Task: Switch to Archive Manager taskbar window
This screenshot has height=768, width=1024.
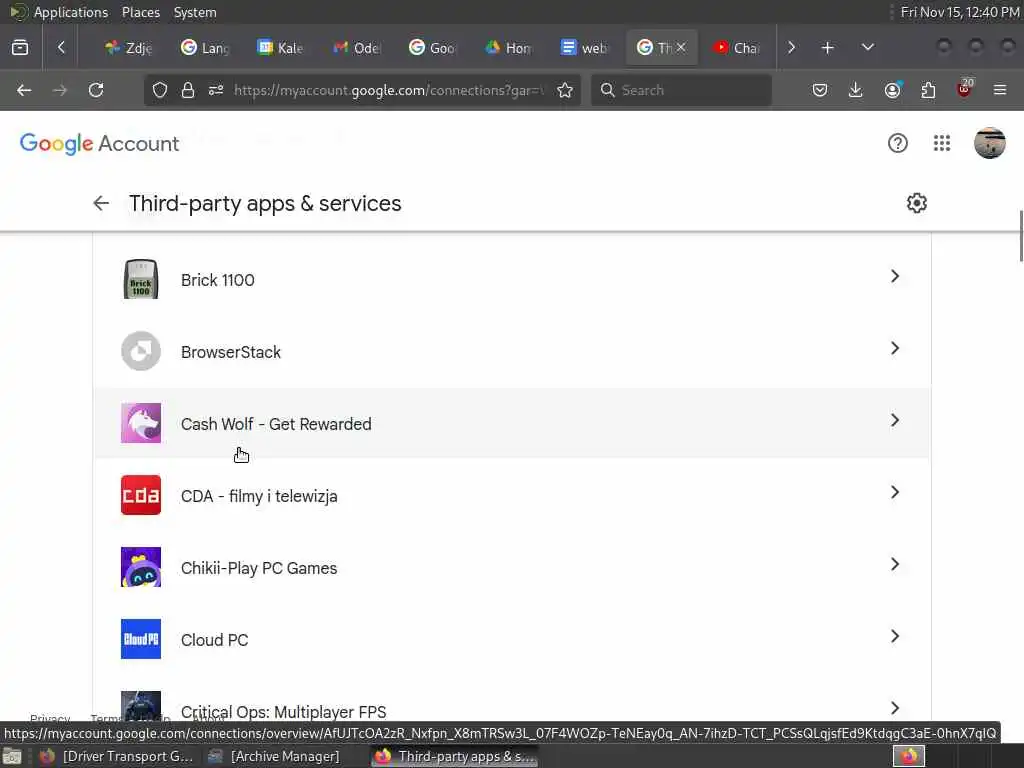Action: click(x=274, y=756)
